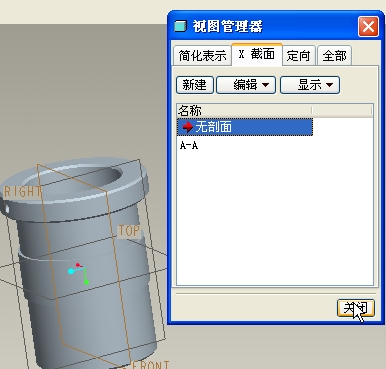
Task: Close the 视图管理器 dialog window
Action: 368,26
